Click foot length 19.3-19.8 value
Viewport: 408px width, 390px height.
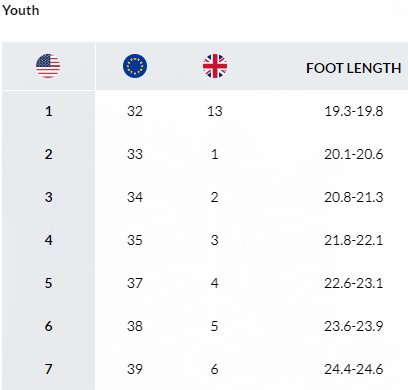(x=354, y=111)
